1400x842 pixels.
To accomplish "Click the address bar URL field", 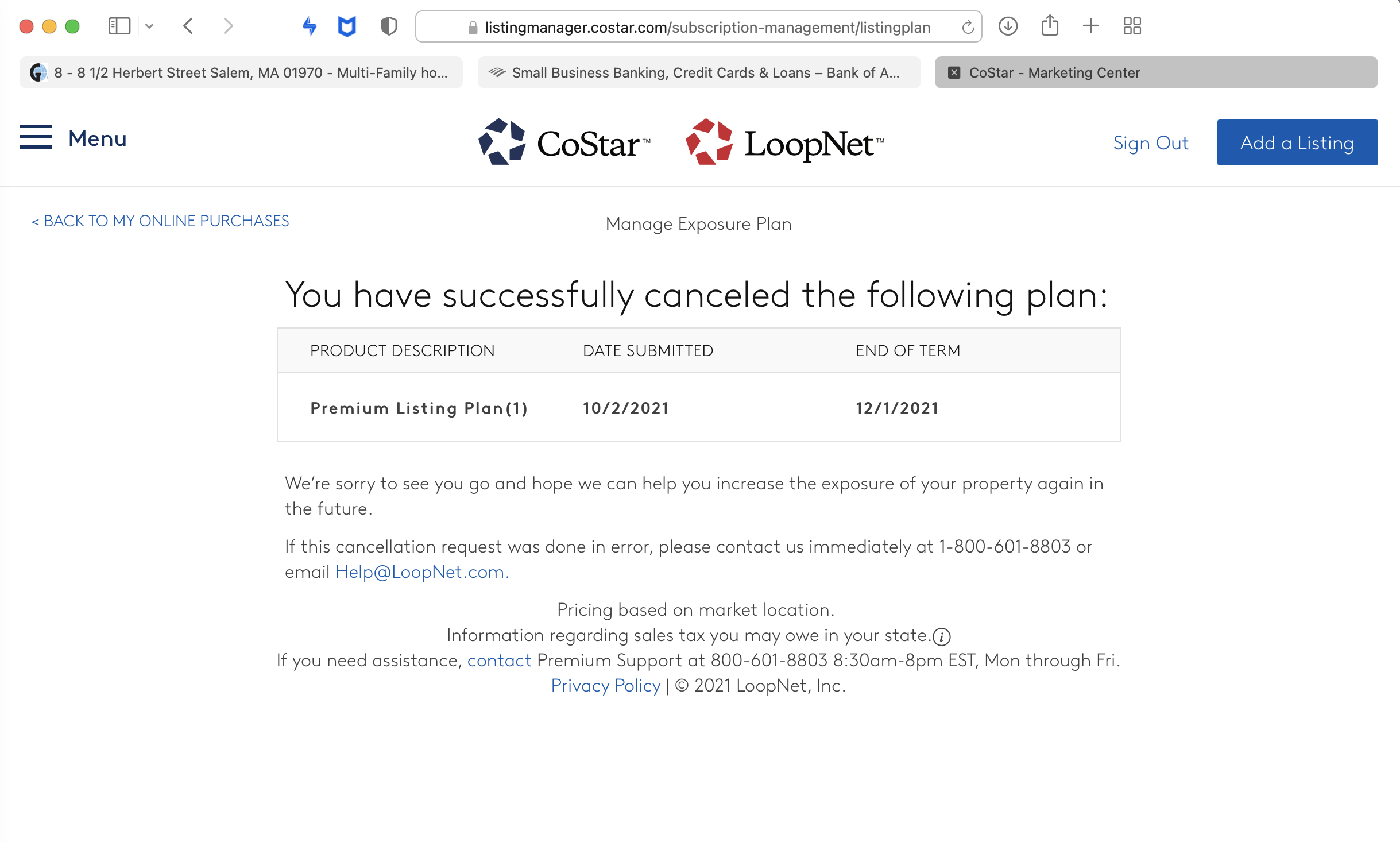I will coord(707,27).
